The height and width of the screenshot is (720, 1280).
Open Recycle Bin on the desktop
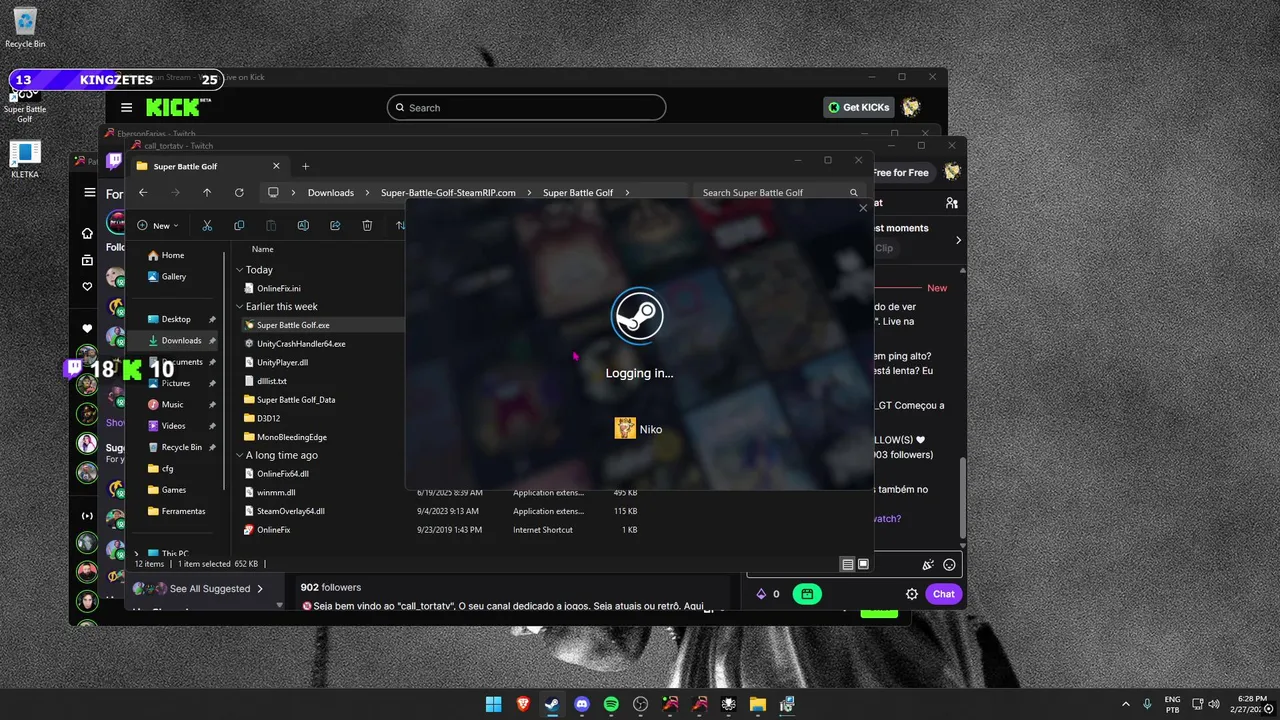tap(25, 28)
